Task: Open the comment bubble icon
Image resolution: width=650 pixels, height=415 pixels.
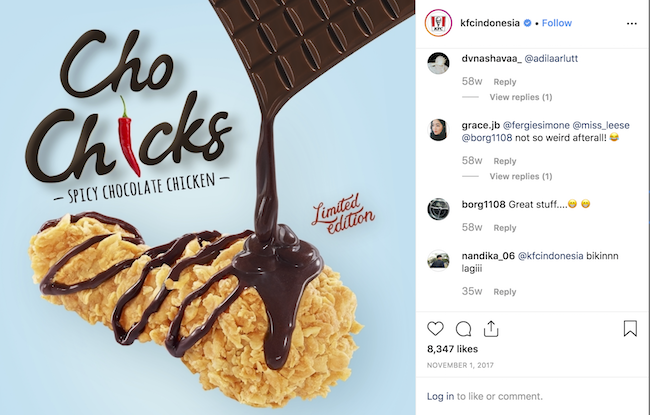Action: point(463,329)
